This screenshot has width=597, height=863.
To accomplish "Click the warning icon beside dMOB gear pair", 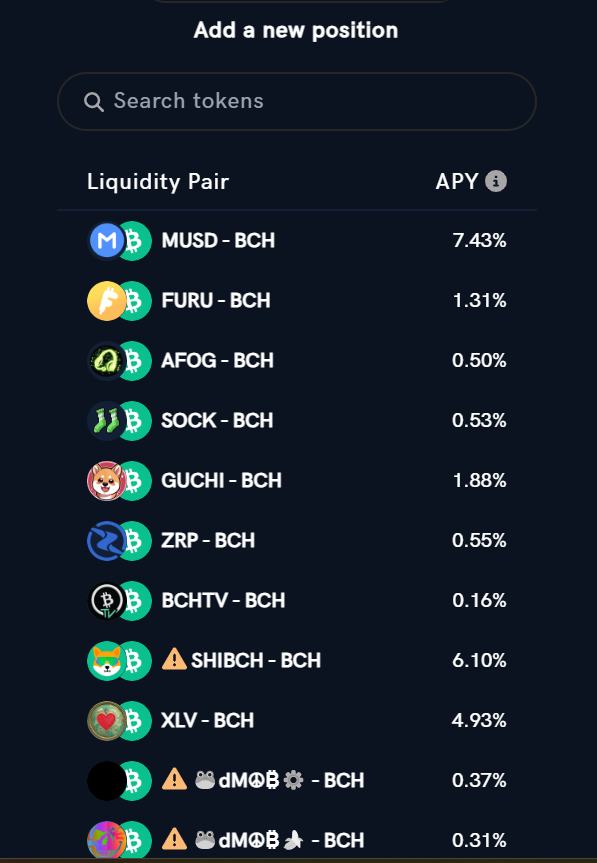I will (x=174, y=779).
